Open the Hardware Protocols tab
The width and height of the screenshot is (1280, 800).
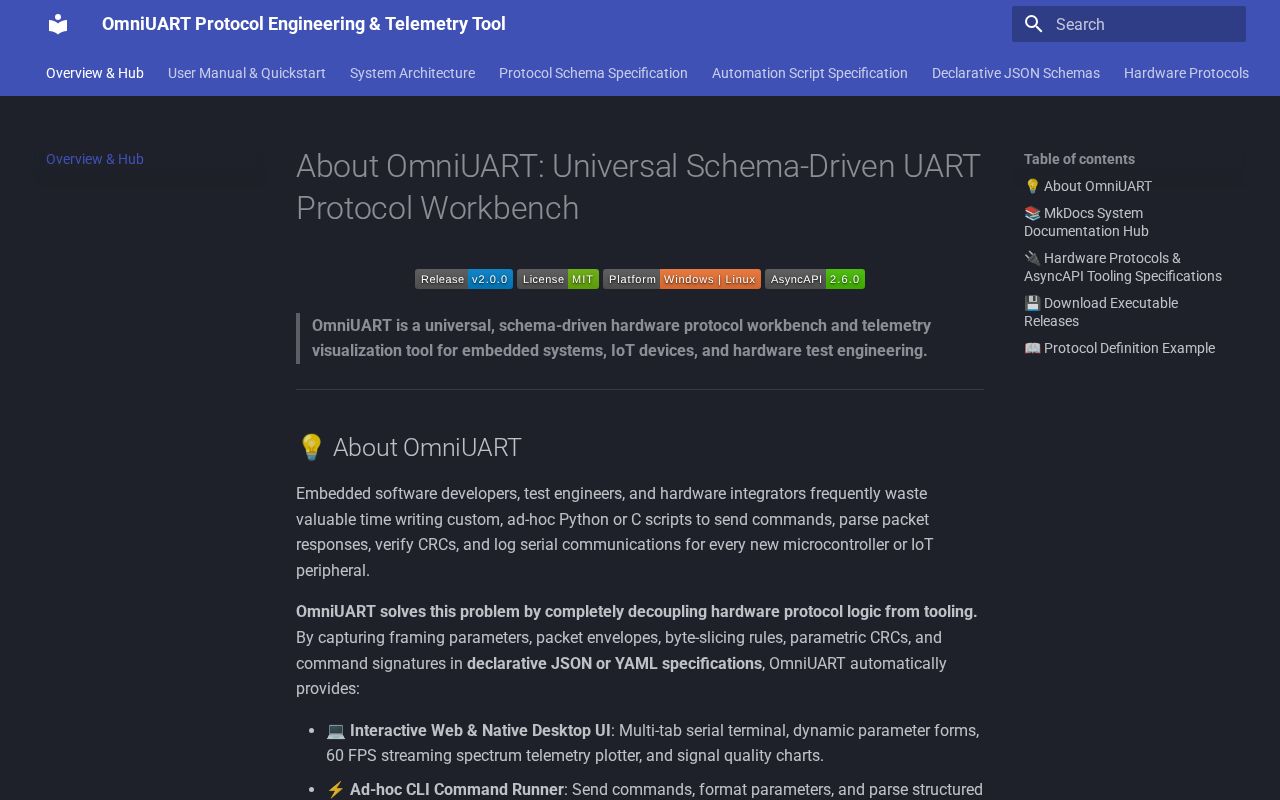click(x=1186, y=73)
